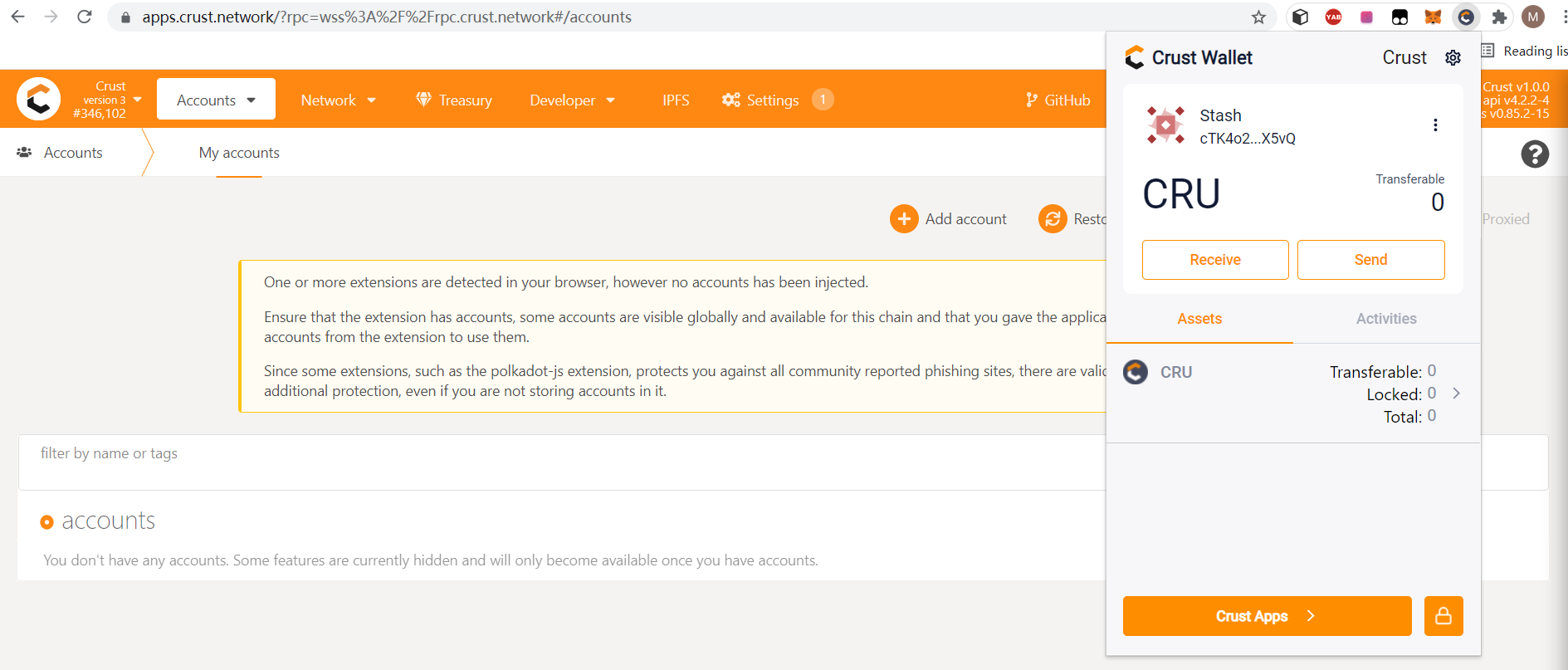
Task: Go to the Treasury menu item
Action: click(x=454, y=100)
